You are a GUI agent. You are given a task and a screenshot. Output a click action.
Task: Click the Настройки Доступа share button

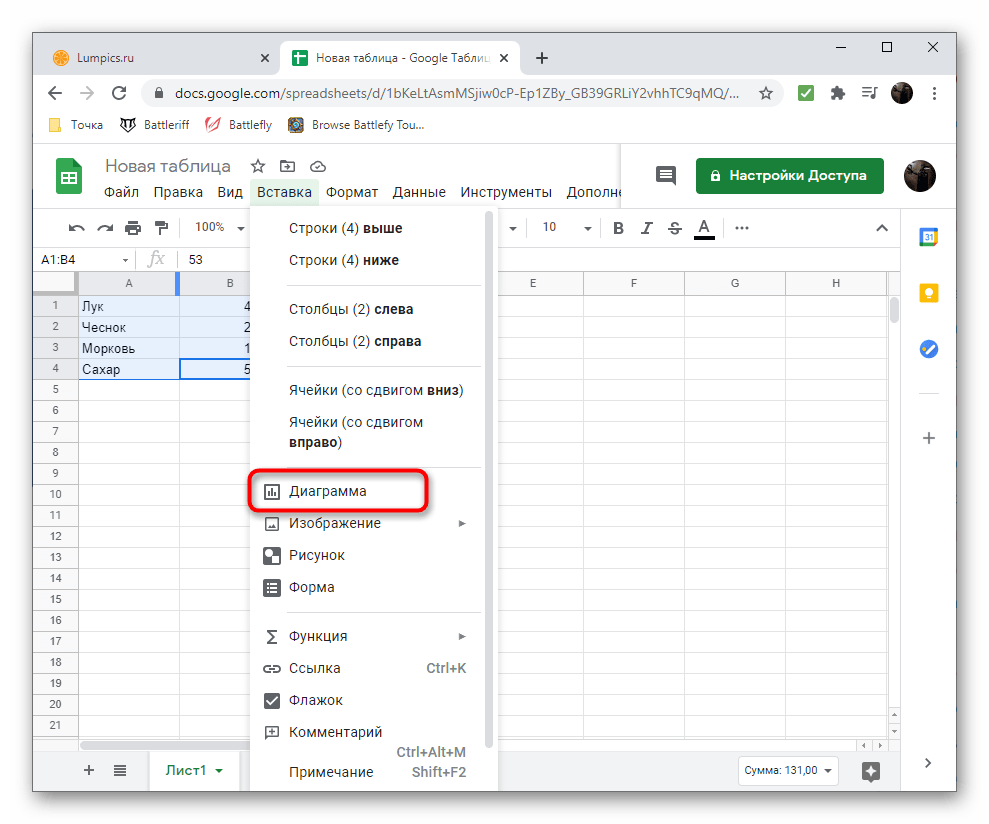coord(789,175)
